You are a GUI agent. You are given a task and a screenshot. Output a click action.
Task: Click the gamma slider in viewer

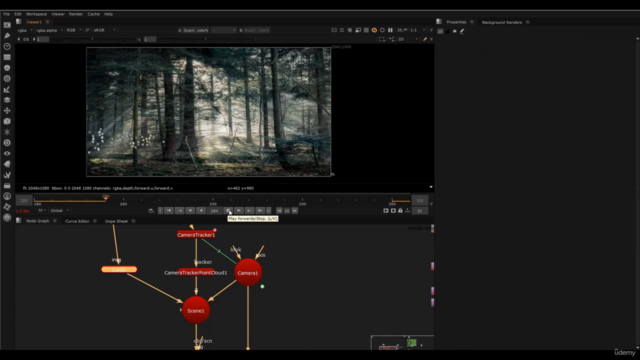click(206, 39)
